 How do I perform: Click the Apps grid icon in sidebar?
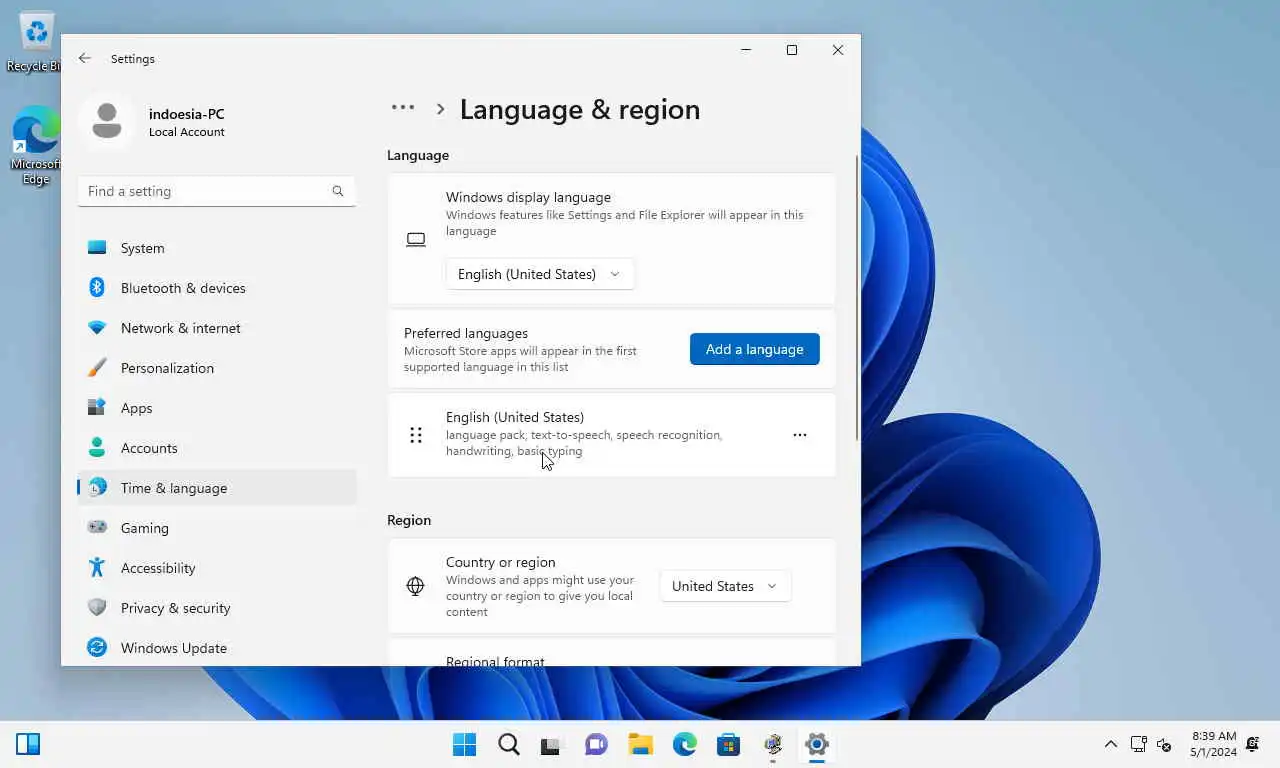[97, 407]
